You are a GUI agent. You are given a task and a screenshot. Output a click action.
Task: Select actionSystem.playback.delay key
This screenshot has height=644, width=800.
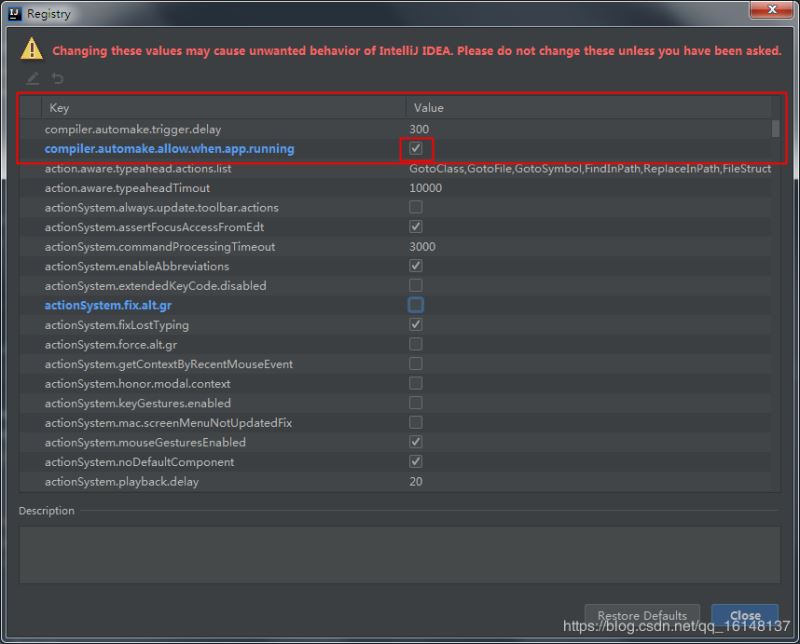[x=121, y=481]
